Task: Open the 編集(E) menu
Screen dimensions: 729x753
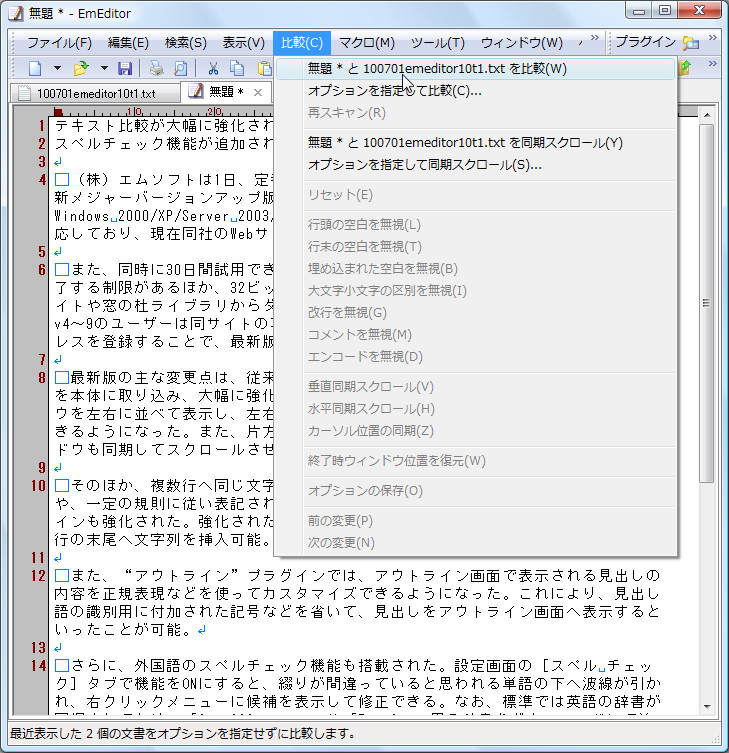Action: 128,43
